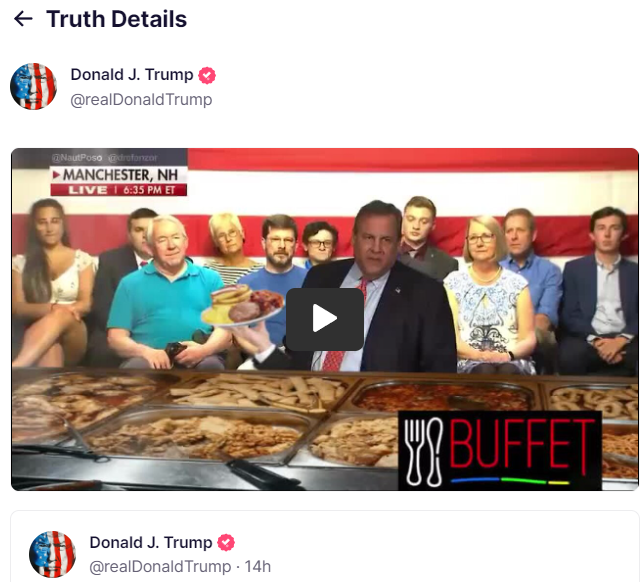Open the top @realDonaldTrump handle
The height and width of the screenshot is (582, 643).
click(141, 100)
